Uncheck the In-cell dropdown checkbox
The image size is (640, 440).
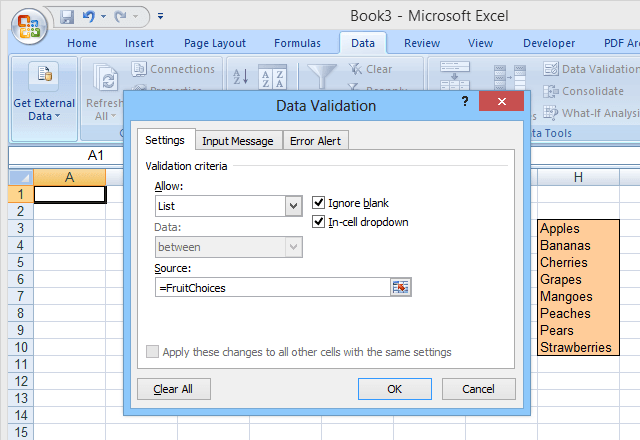[x=319, y=222]
